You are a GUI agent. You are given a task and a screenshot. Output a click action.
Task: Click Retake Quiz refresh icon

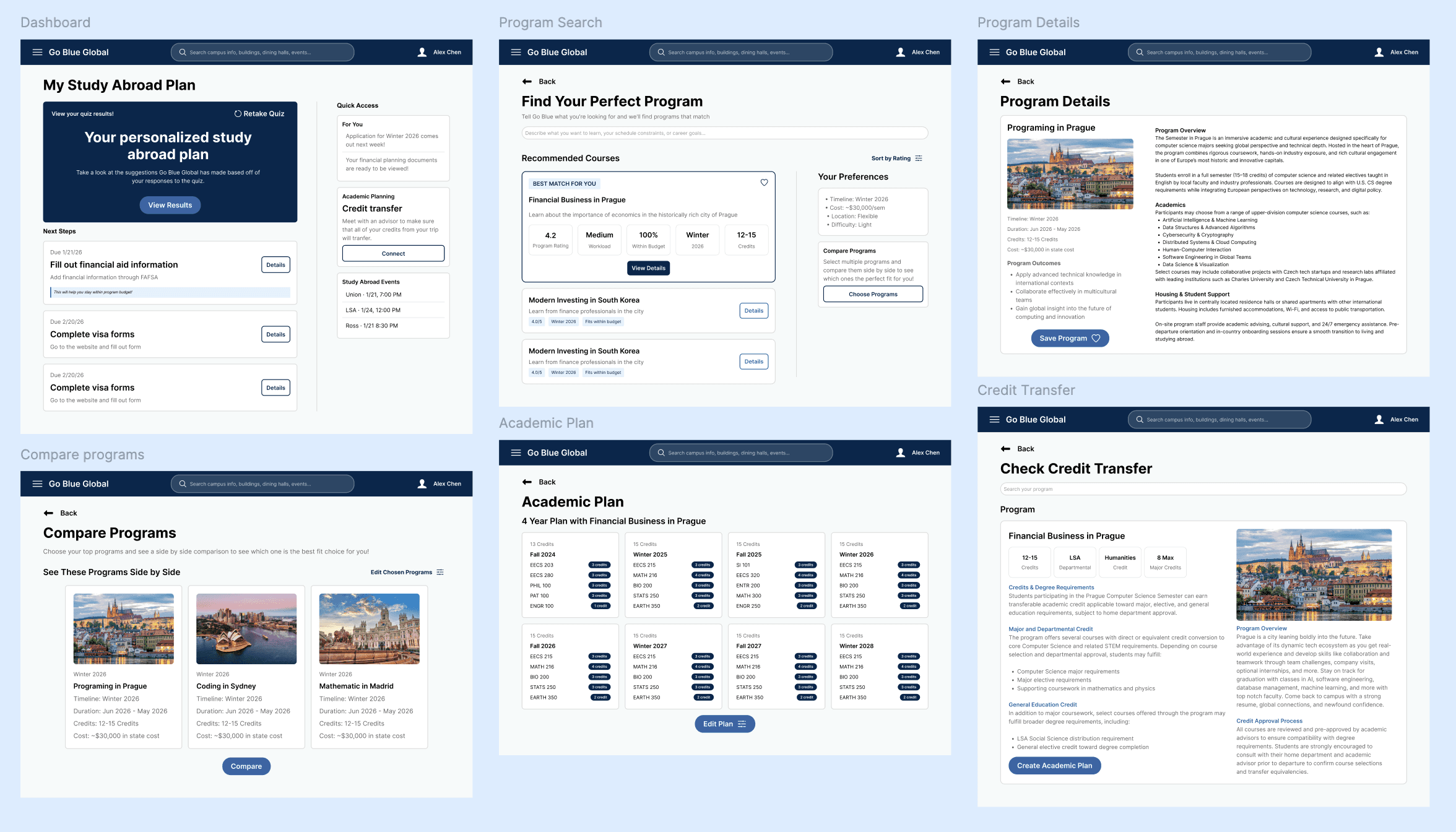238,114
